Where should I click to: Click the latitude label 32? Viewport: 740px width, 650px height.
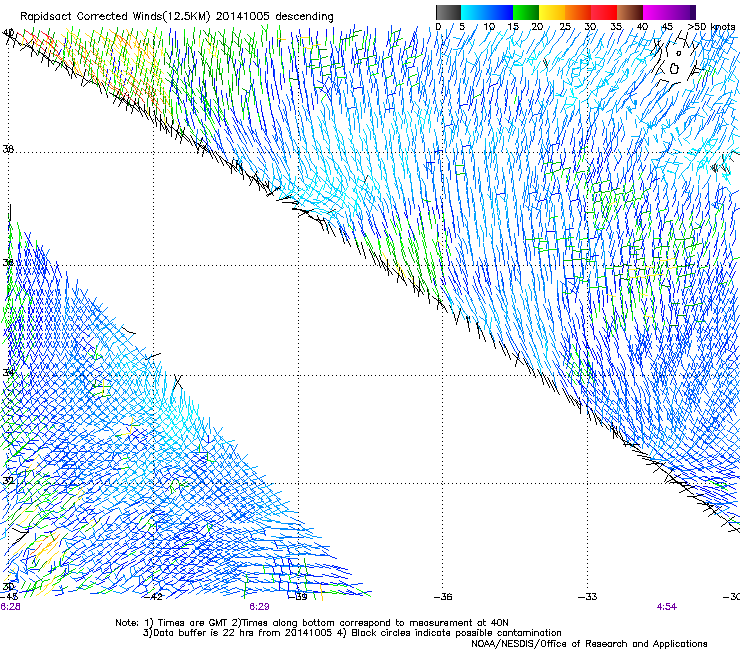coord(8,481)
